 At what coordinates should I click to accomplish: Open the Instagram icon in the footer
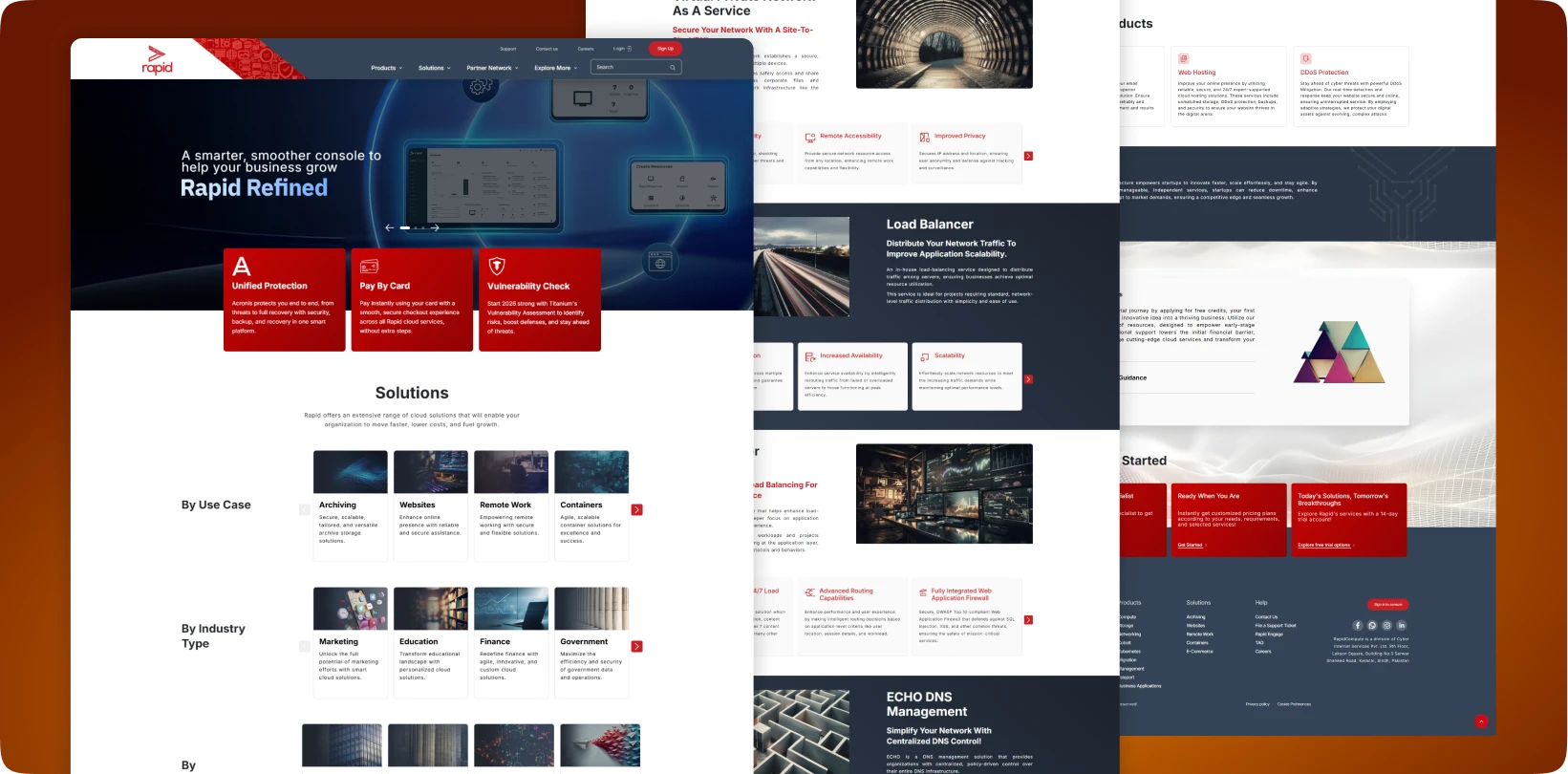[1387, 626]
